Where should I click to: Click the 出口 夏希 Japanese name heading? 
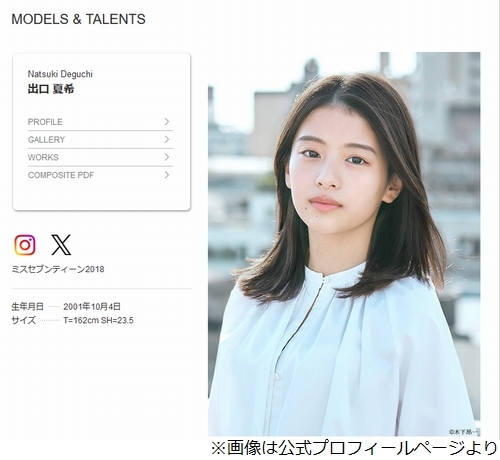click(x=51, y=89)
